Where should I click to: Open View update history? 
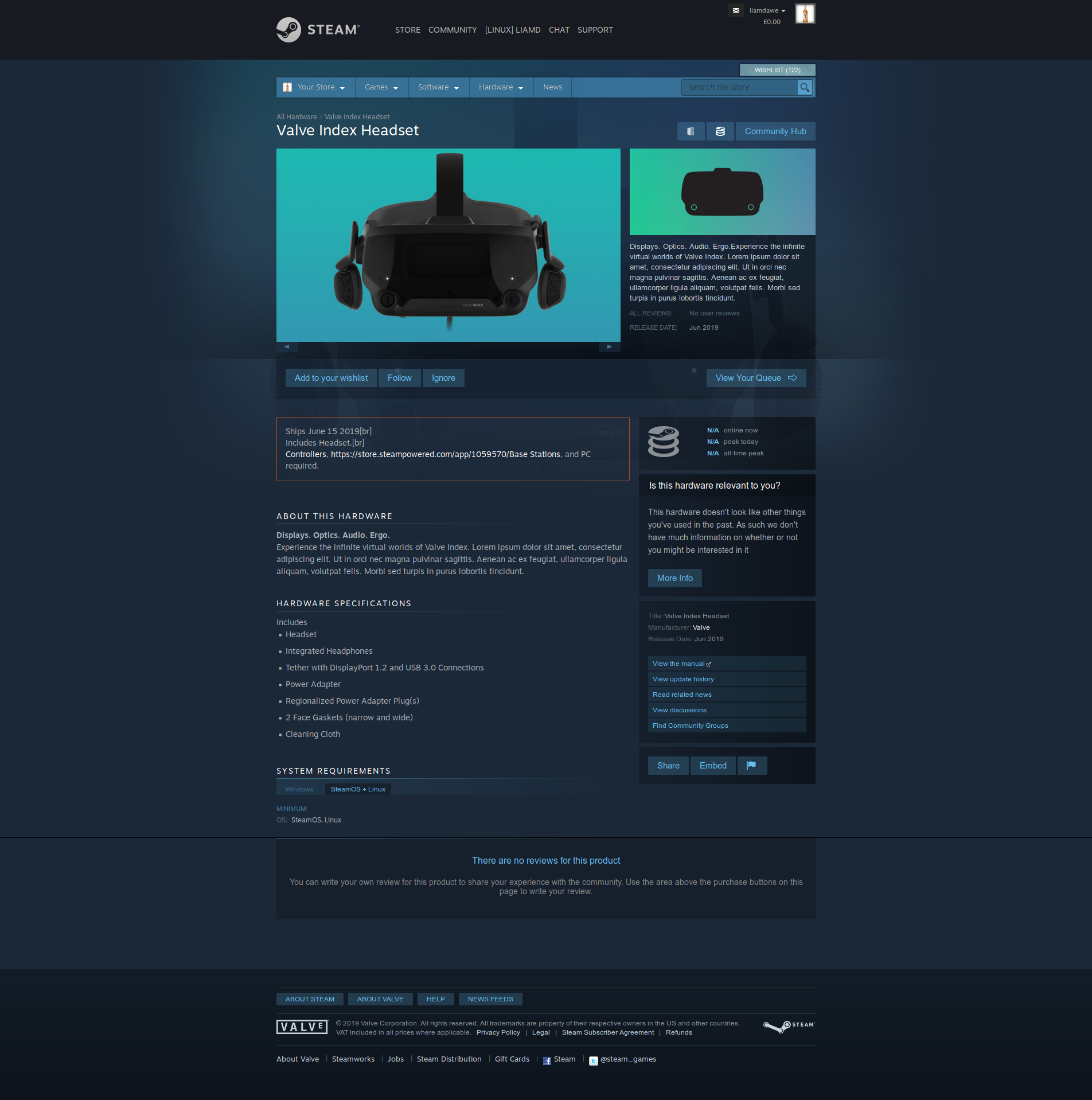[727, 679]
